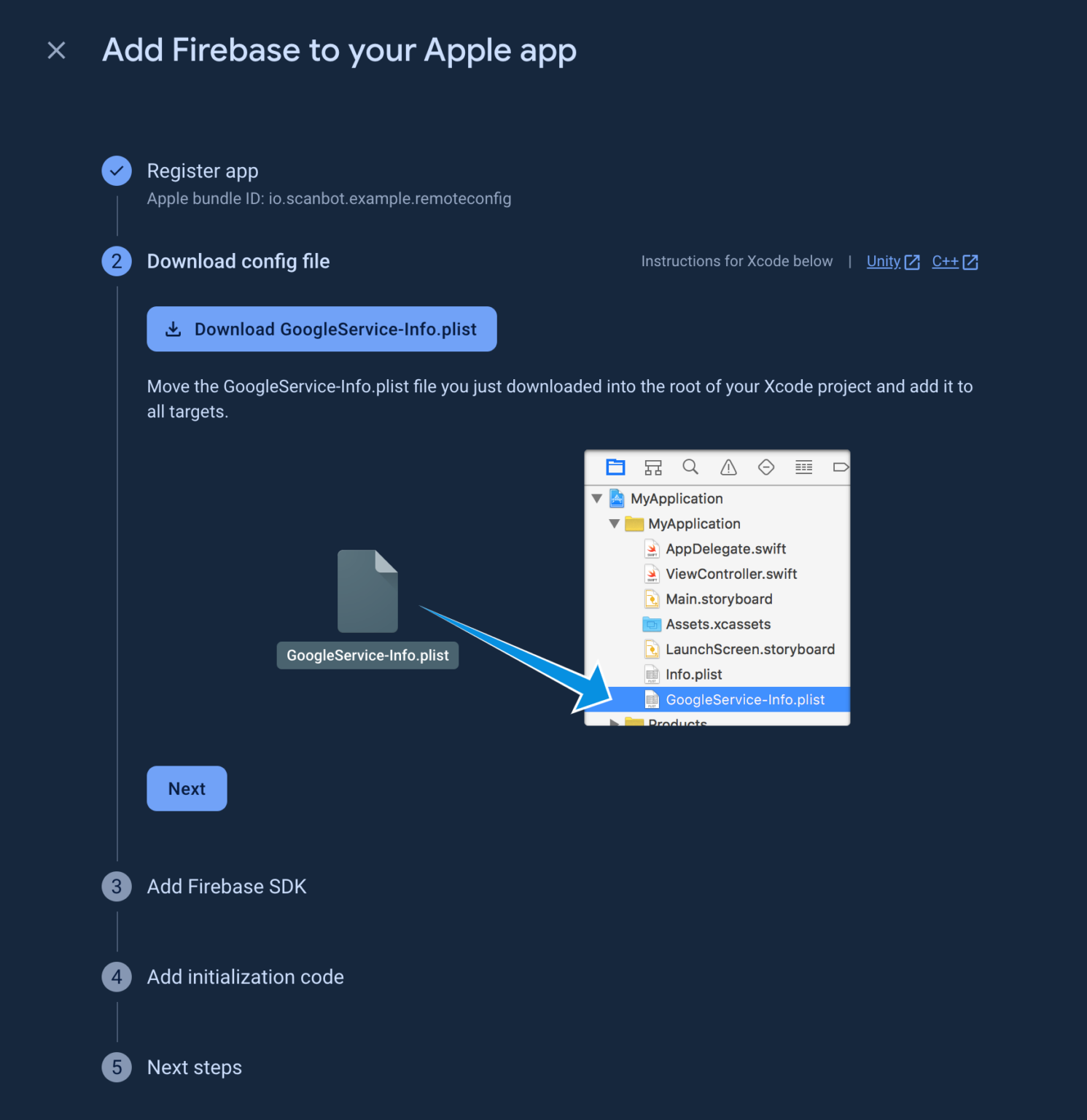1087x1120 pixels.
Task: Select the Test navigator diamond icon
Action: tap(766, 467)
